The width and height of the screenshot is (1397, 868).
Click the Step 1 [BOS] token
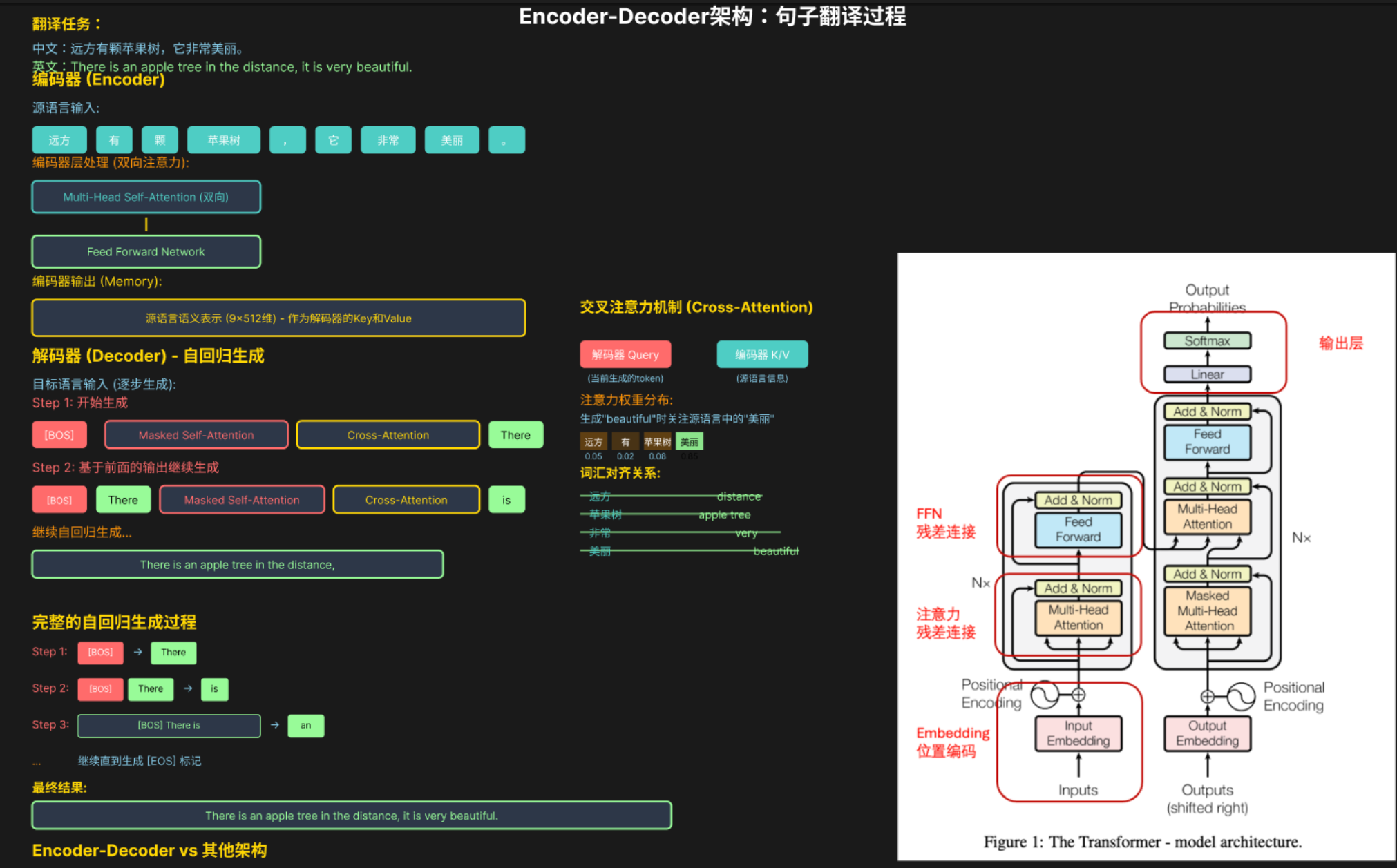pos(59,435)
